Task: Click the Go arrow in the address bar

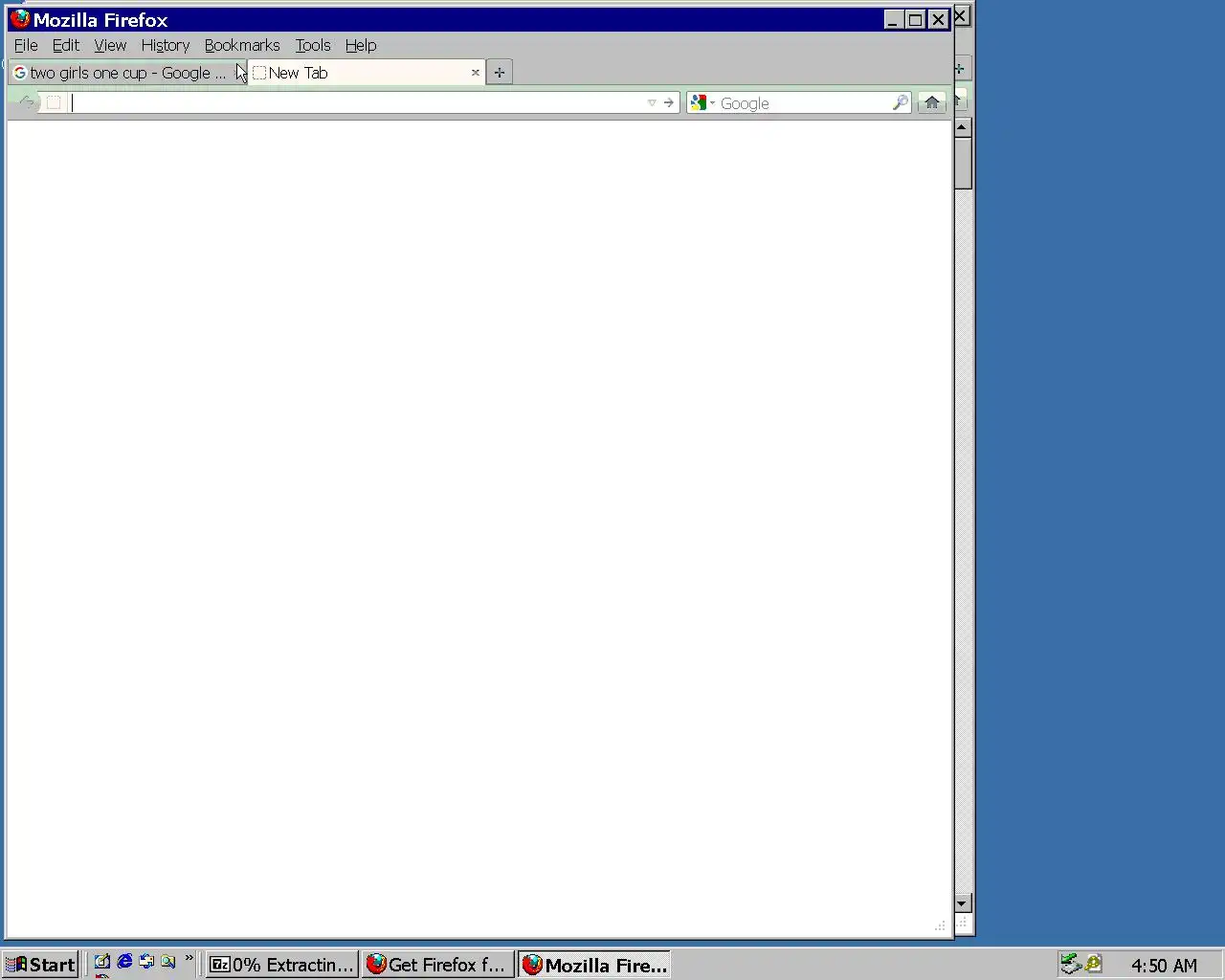Action: click(x=668, y=102)
